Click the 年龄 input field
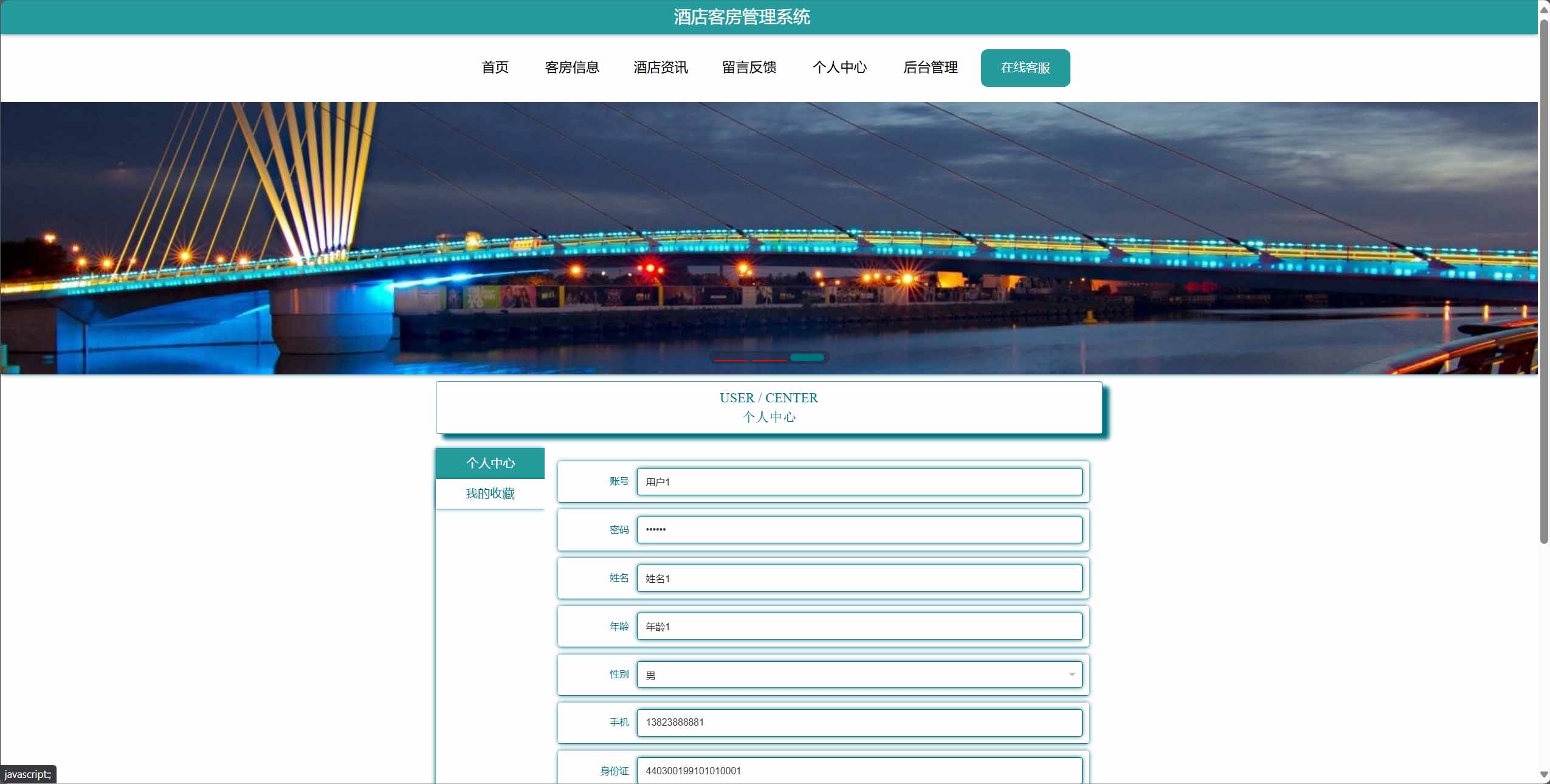1550x784 pixels. [859, 626]
